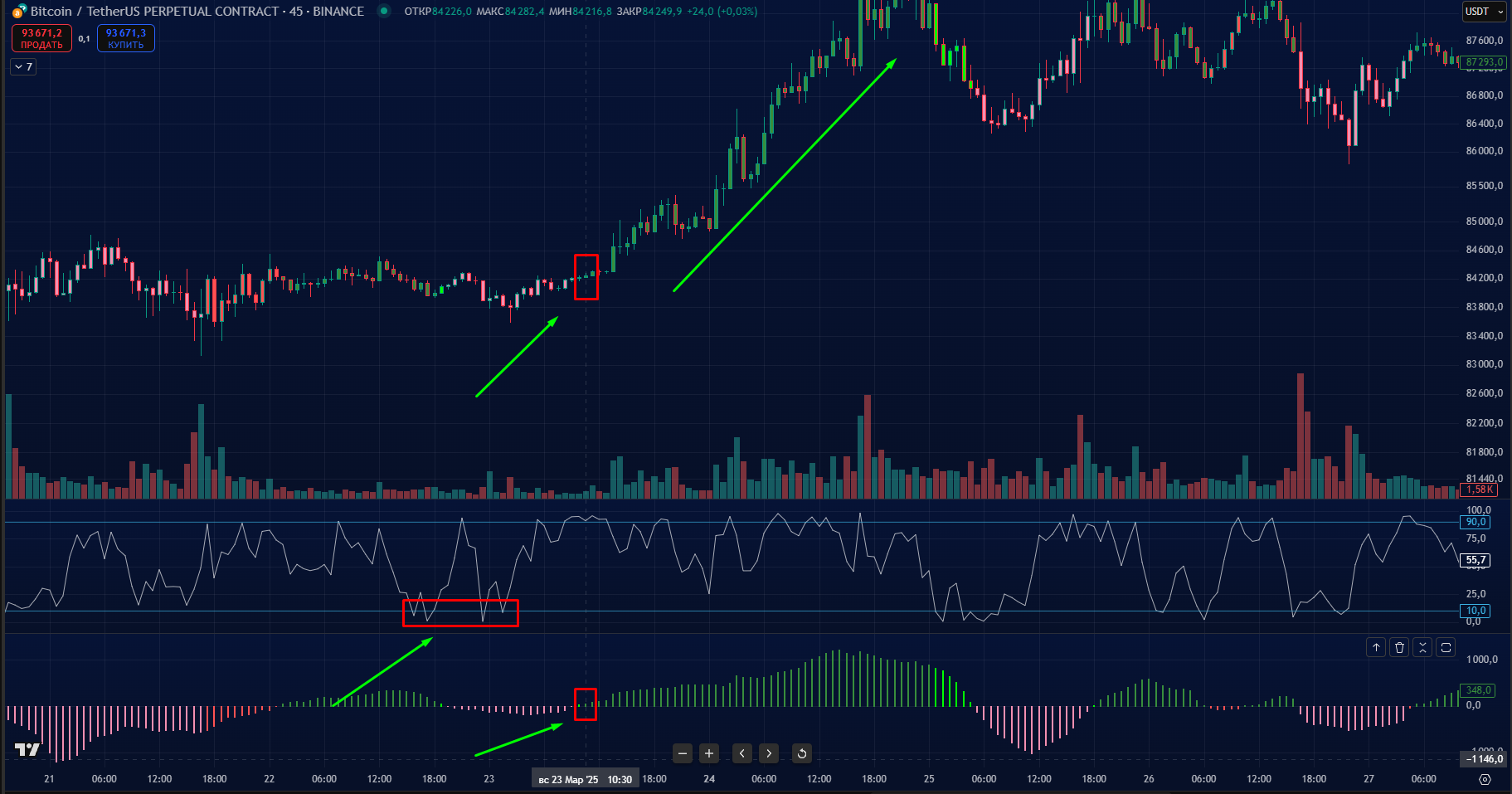Screen dimensions: 1512x794
Task: Move the bottom histogram pane up
Action: click(1376, 647)
